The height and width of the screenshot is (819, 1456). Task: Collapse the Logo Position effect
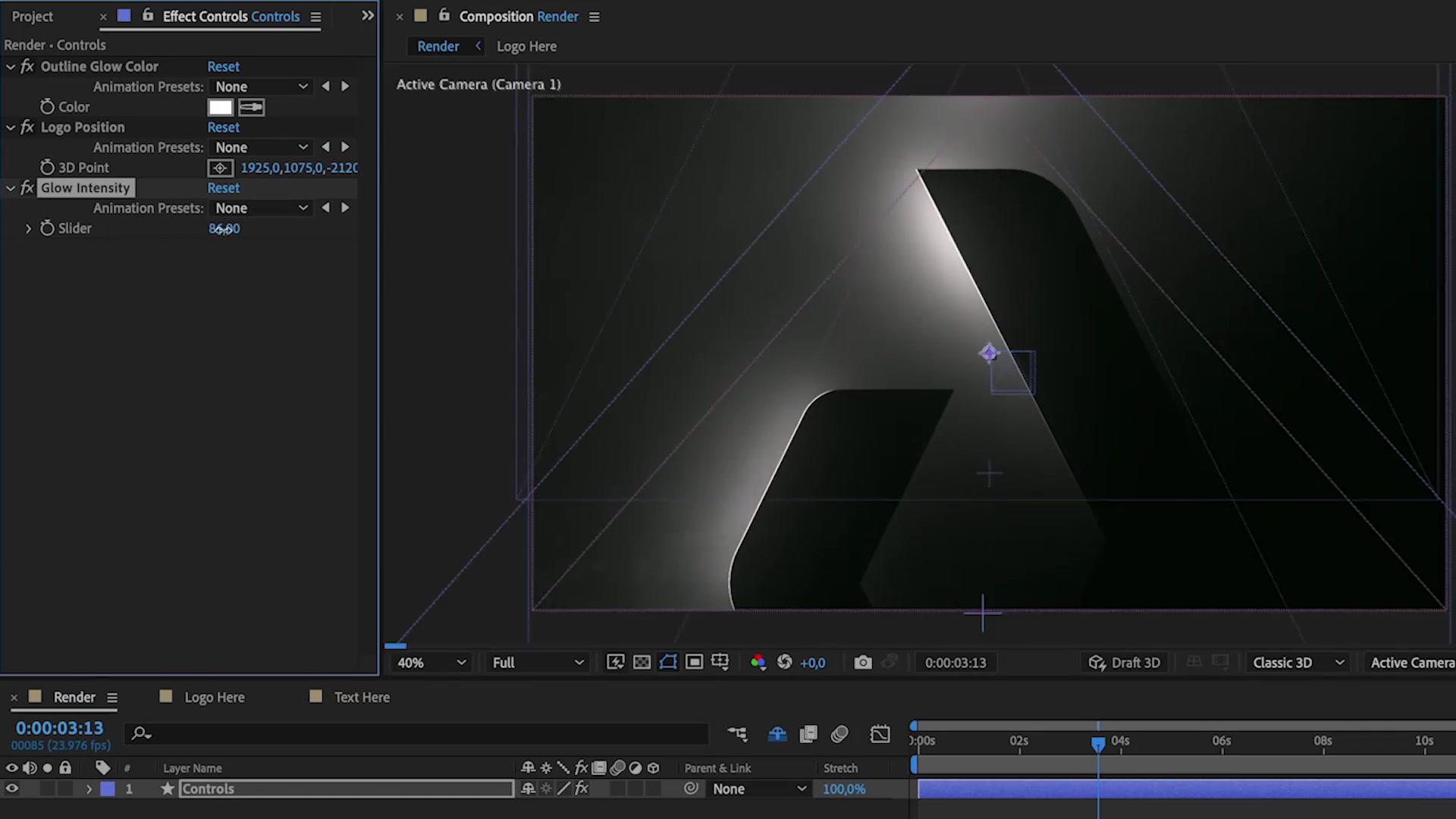(11, 127)
